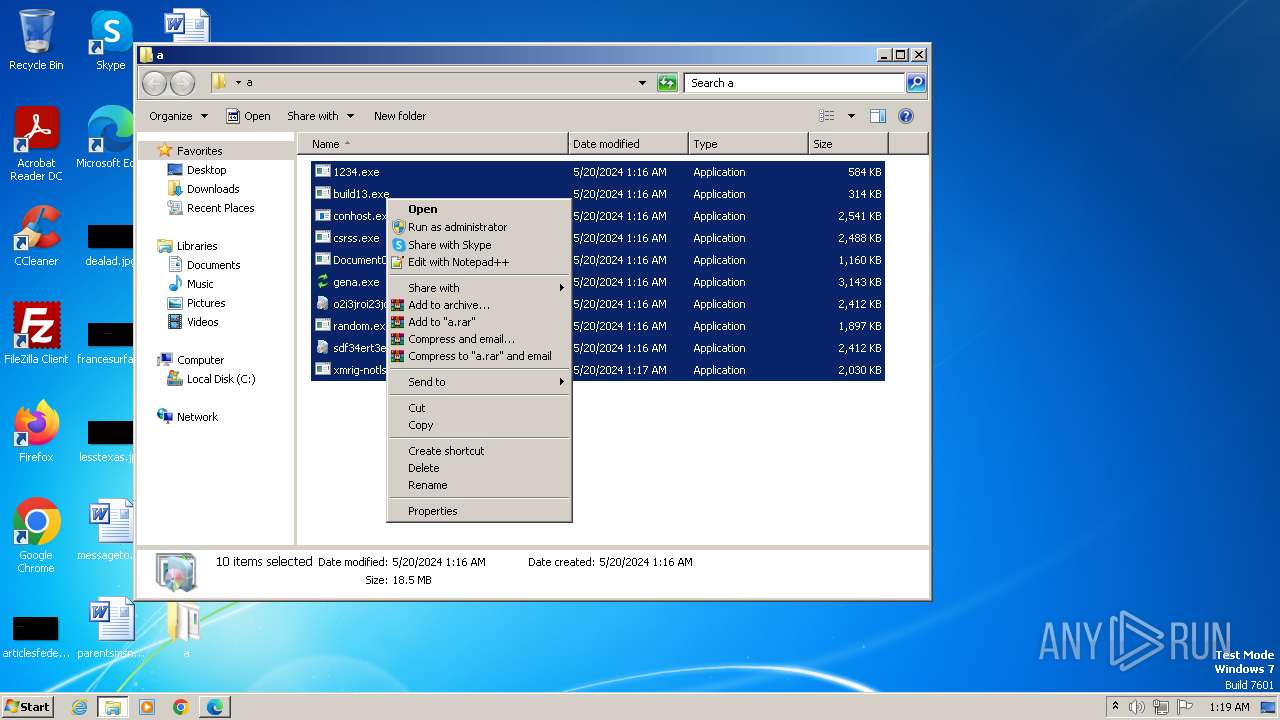Toggle the preview pane icon
This screenshot has width=1280, height=720.
[878, 116]
